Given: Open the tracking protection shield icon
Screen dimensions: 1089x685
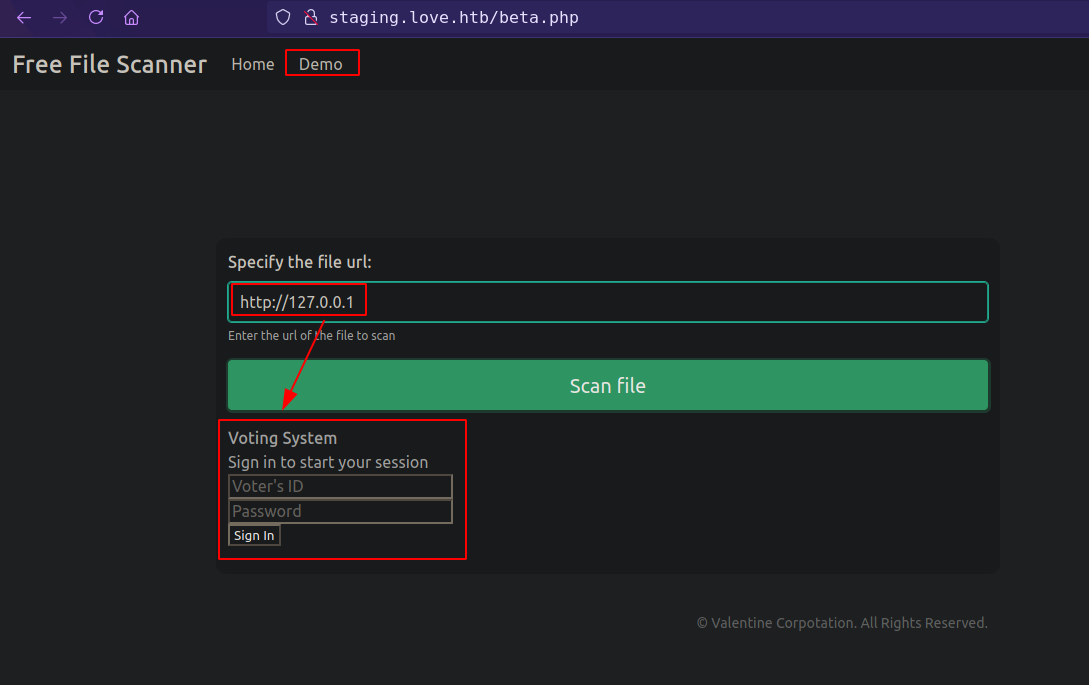Looking at the screenshot, I should [283, 17].
